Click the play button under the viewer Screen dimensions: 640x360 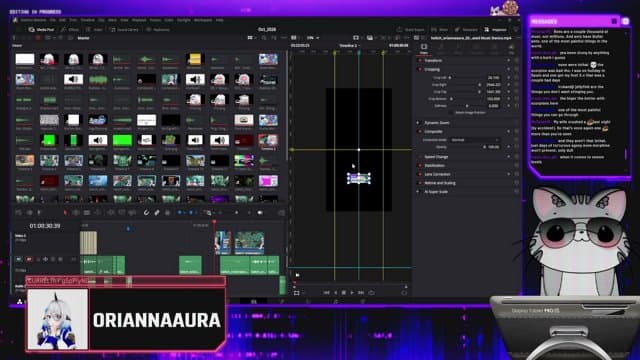click(352, 293)
